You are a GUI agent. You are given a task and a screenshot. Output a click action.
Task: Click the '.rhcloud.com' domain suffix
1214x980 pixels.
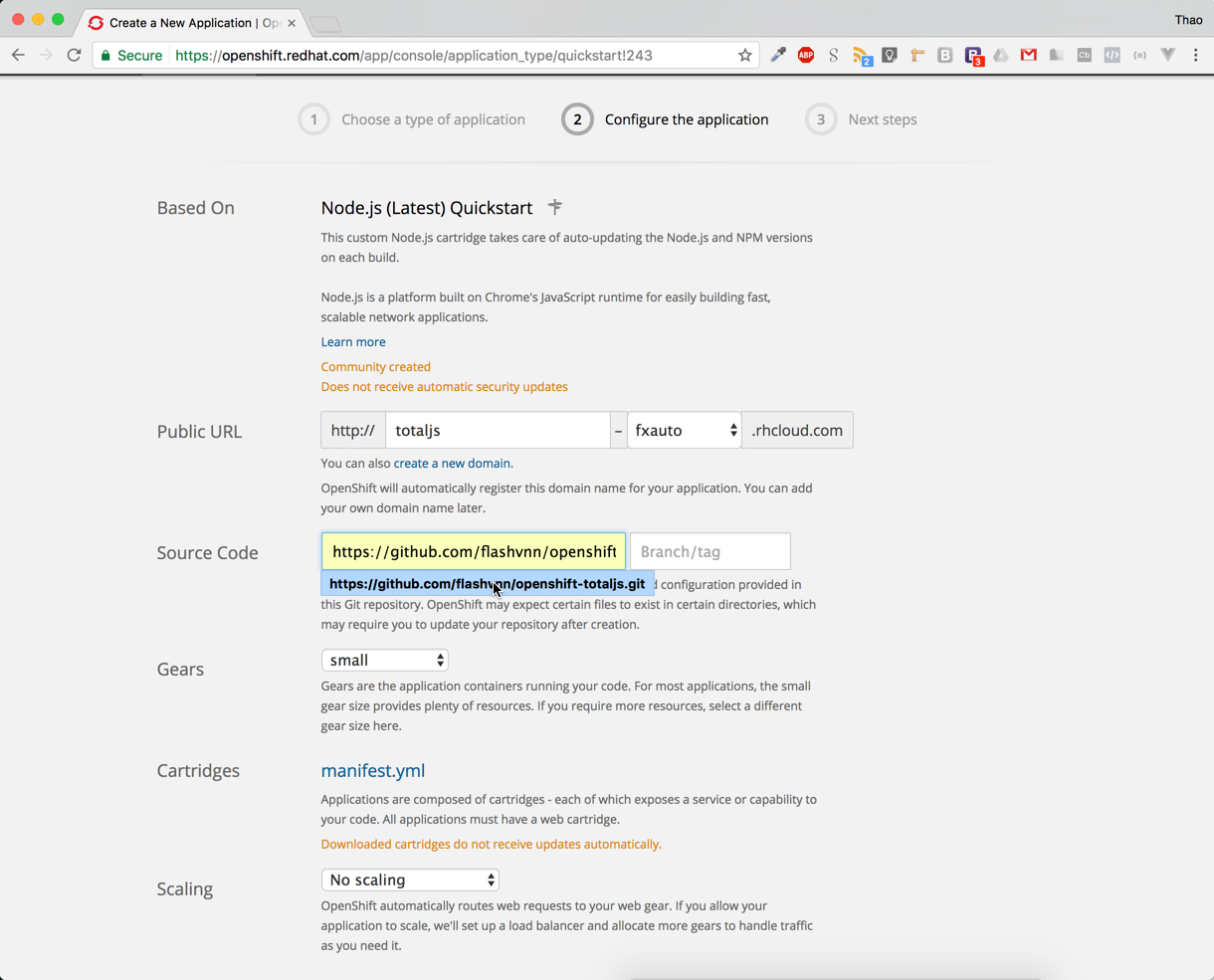797,430
